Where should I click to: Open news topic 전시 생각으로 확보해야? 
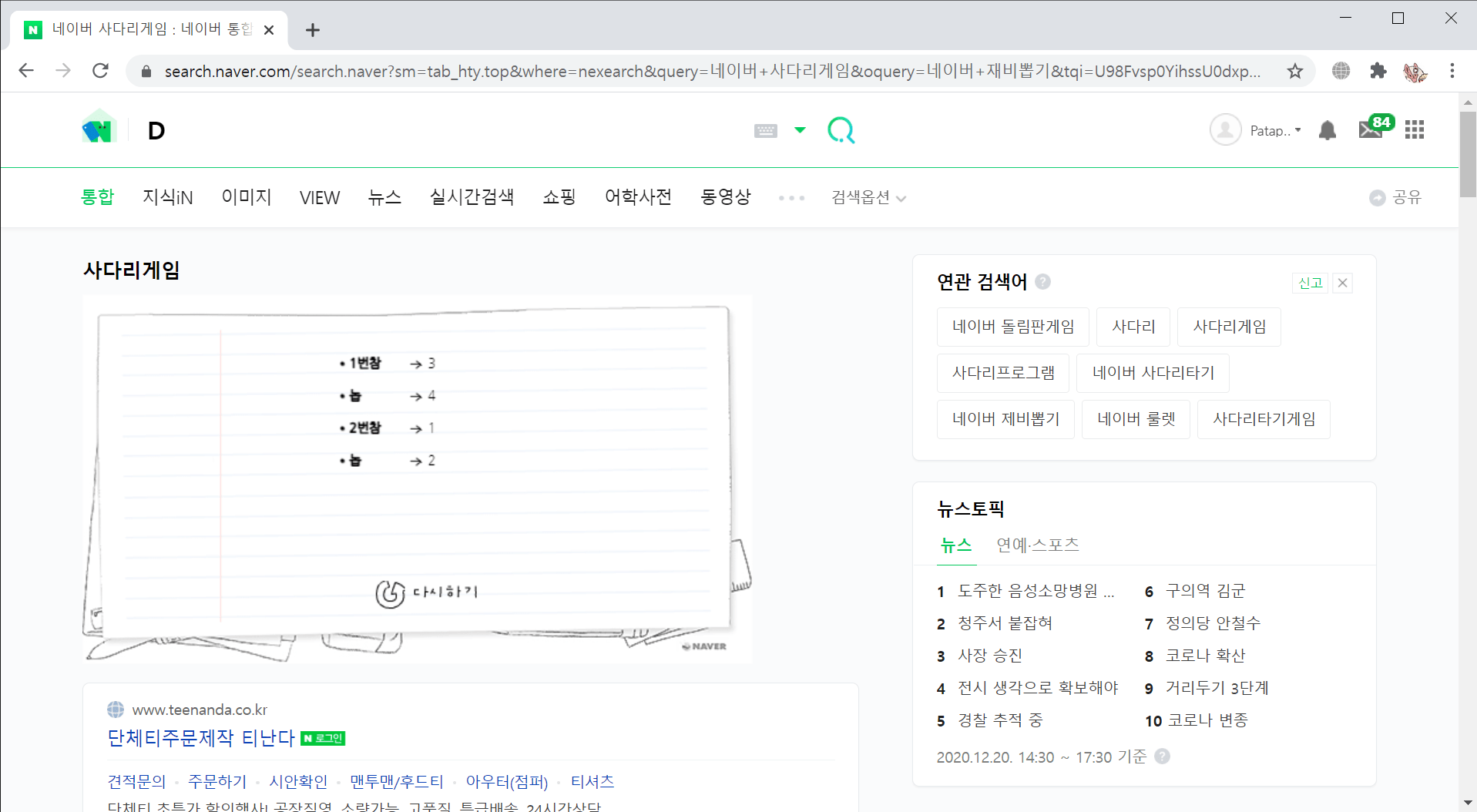point(1037,688)
